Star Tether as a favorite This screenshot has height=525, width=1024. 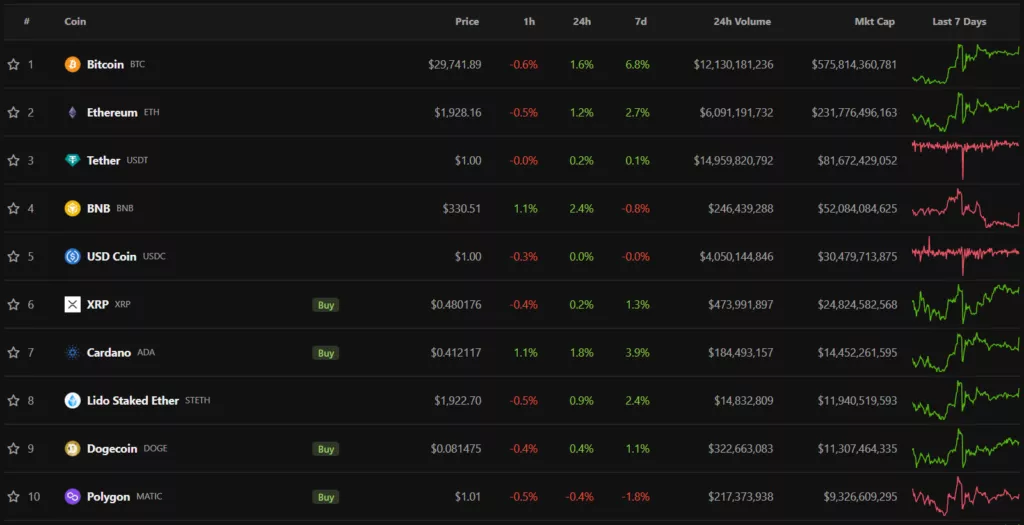tap(13, 160)
